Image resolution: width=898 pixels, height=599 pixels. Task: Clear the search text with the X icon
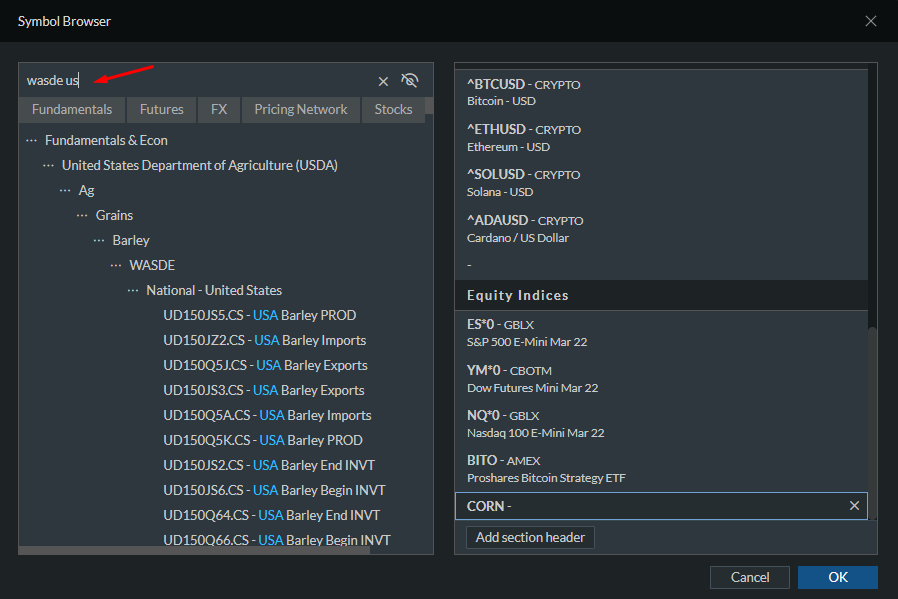coord(383,81)
